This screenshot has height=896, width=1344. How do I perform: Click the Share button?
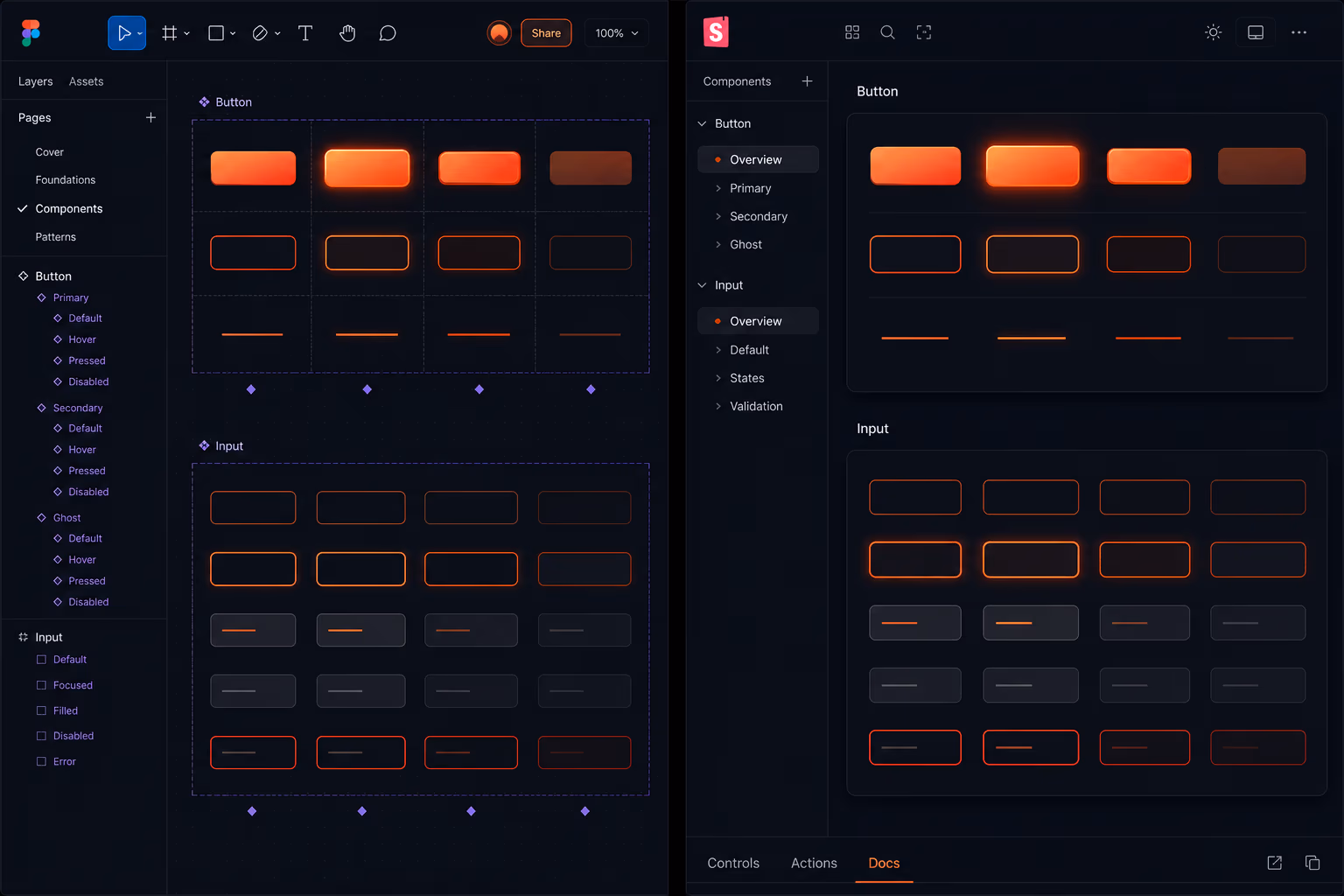coord(546,33)
